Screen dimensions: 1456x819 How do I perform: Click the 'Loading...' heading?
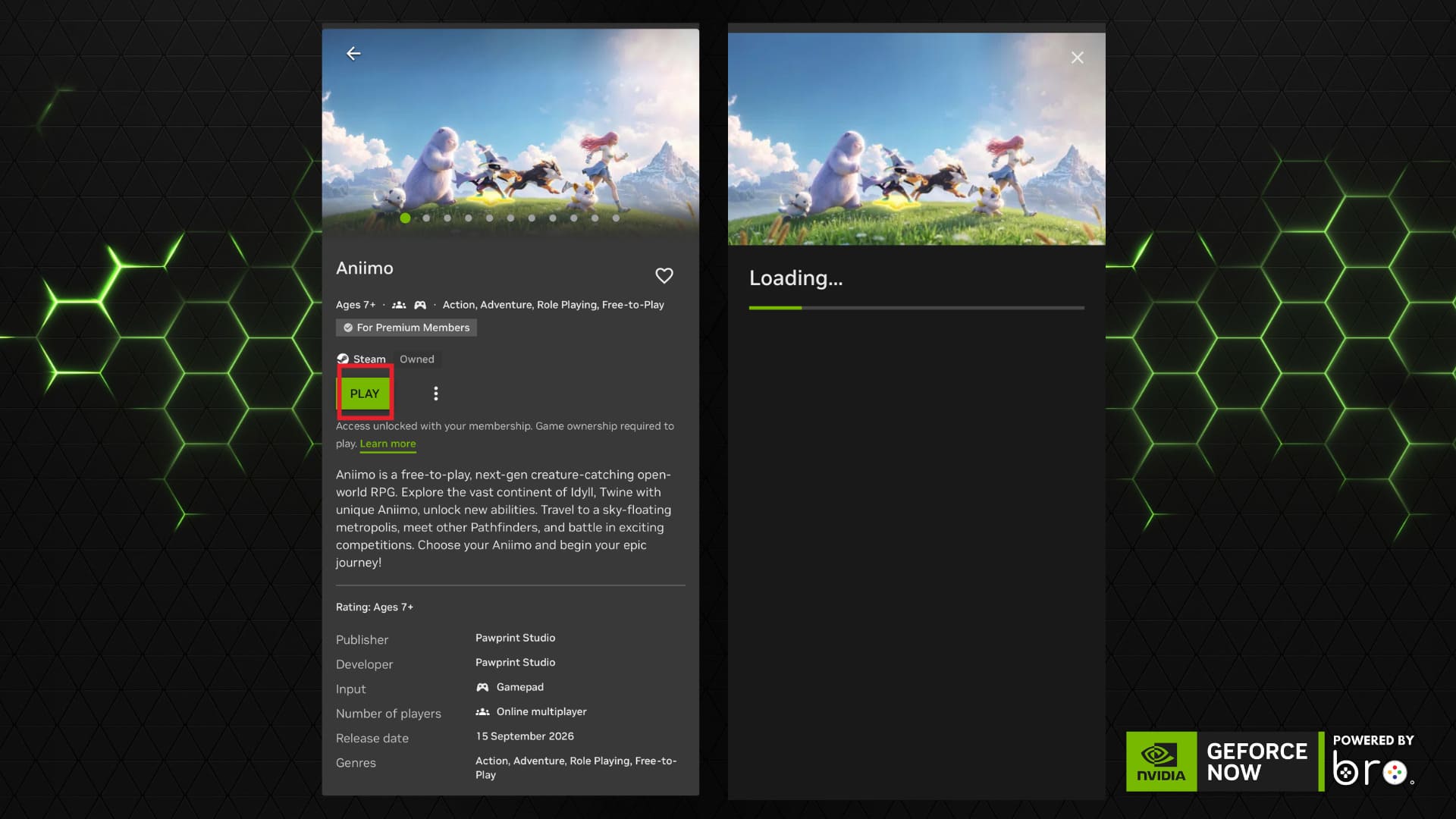(795, 278)
